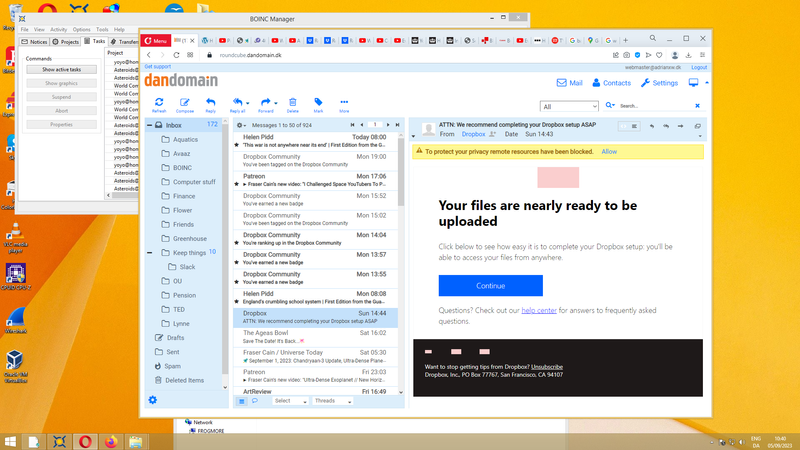800x450 pixels.
Task: Open the All filter dropdown
Action: tap(569, 106)
